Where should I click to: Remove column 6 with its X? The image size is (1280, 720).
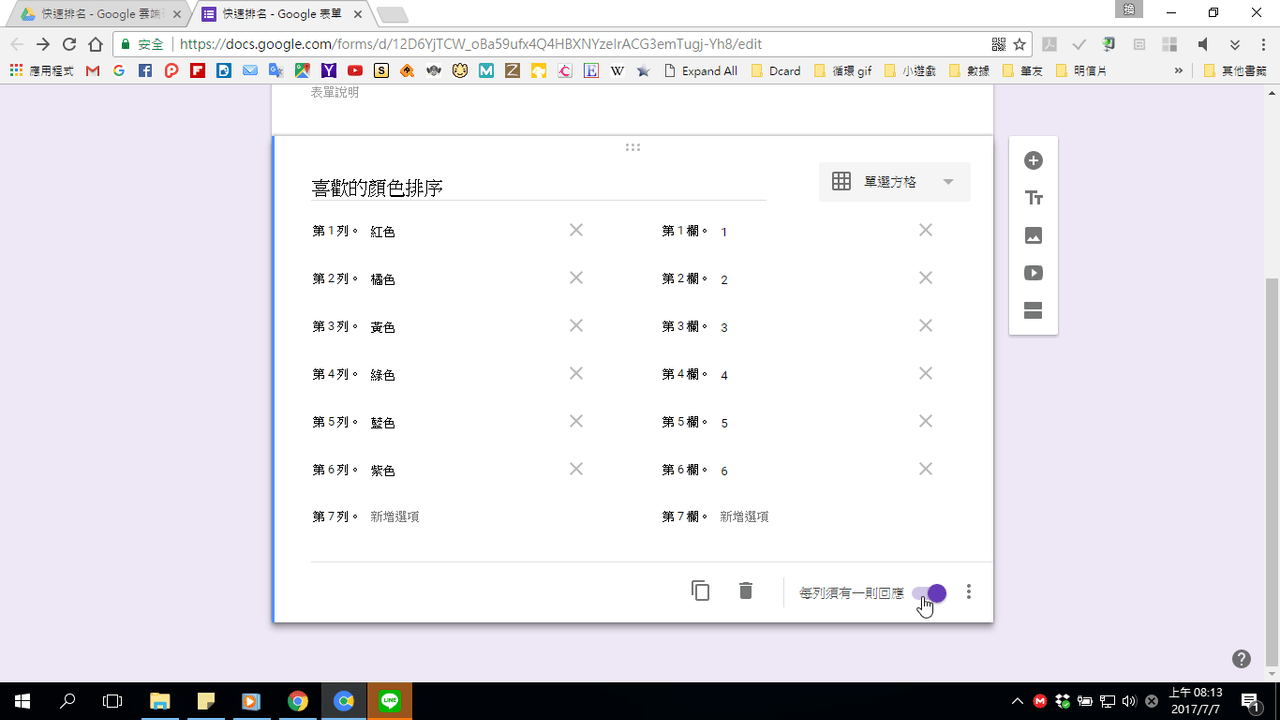coord(925,469)
